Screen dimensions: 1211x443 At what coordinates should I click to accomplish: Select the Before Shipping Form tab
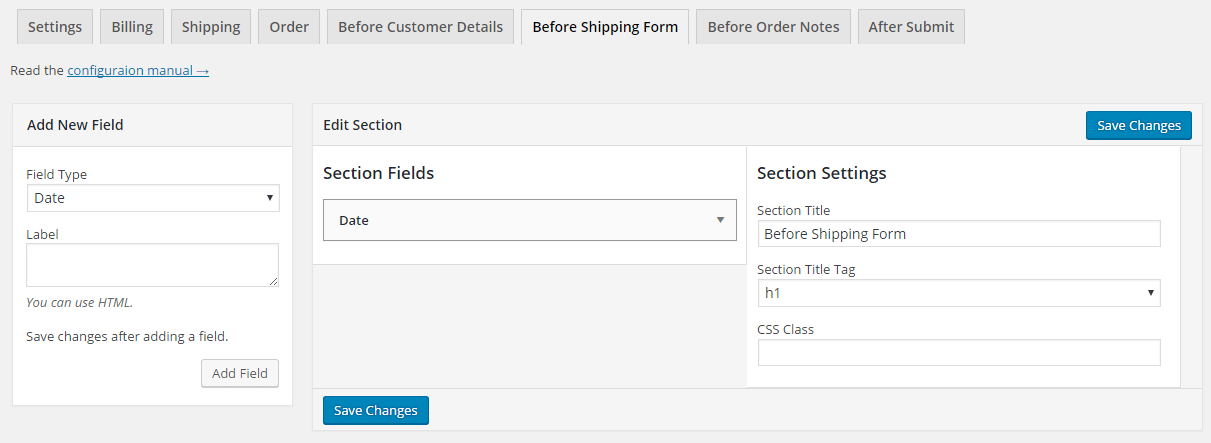(605, 27)
